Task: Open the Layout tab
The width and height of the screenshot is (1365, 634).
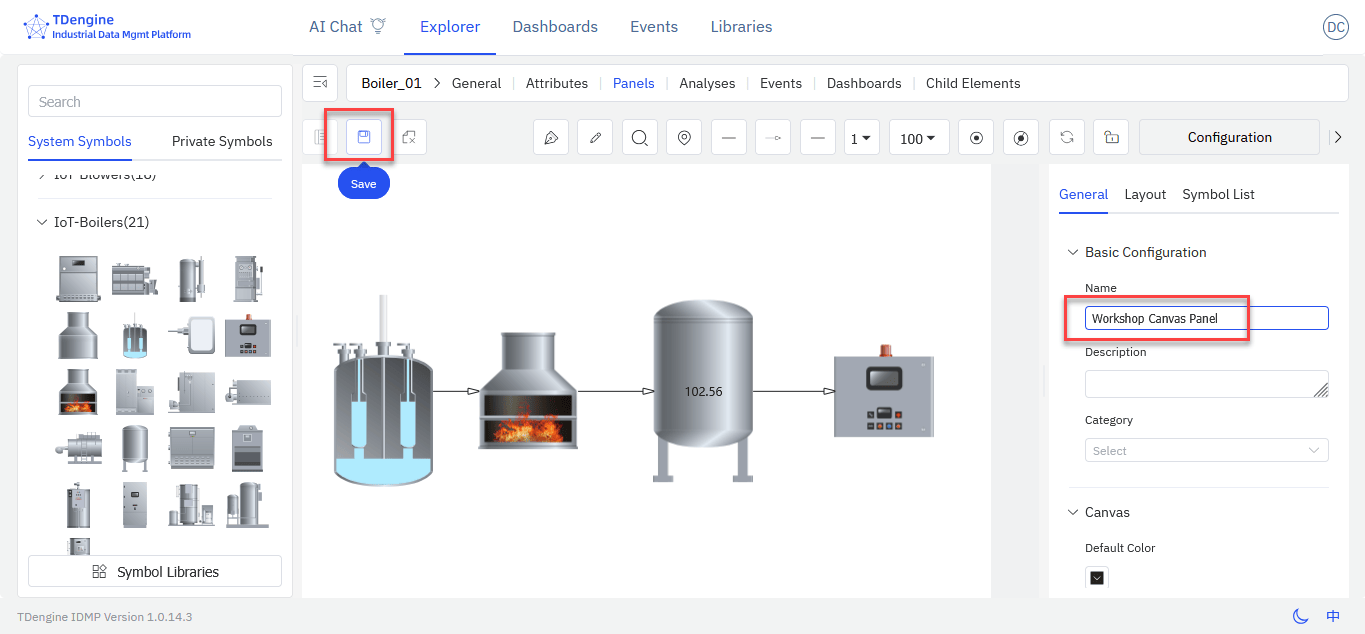Action: click(1145, 194)
